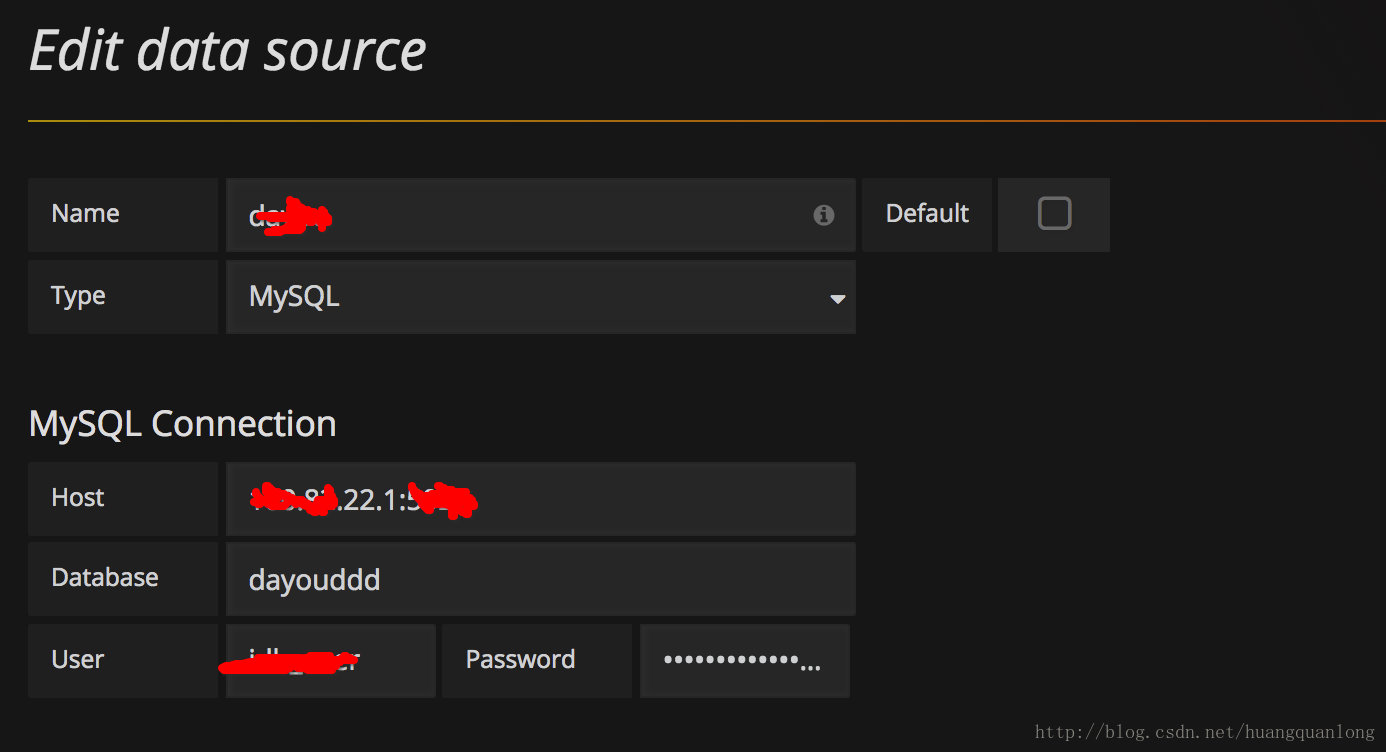Image resolution: width=1386 pixels, height=752 pixels.
Task: Click the Type label
Action: click(78, 296)
